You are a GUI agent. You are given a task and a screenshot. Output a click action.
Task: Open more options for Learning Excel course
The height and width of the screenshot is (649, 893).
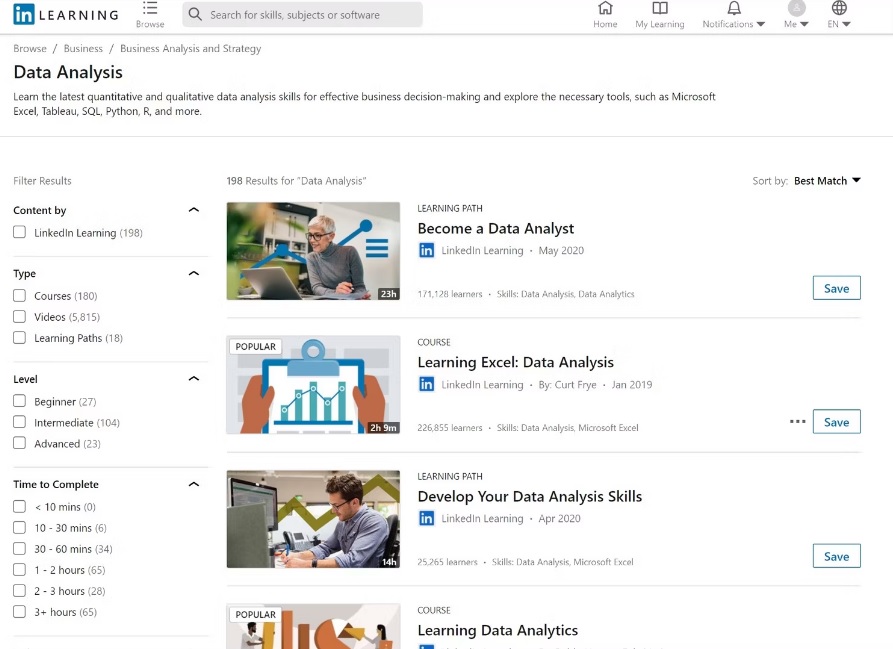797,422
